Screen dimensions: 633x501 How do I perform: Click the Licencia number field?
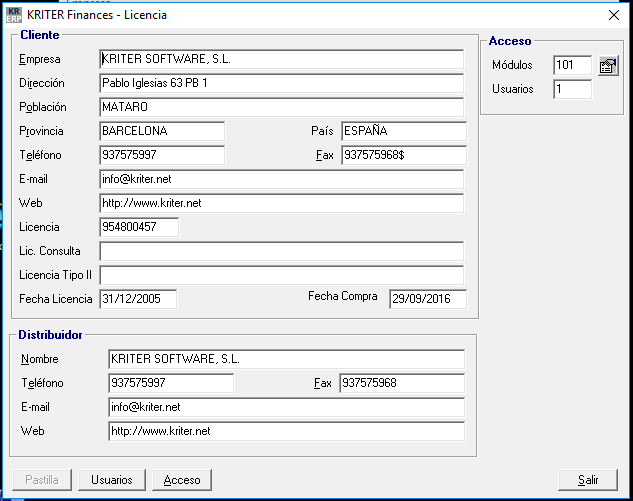(x=139, y=227)
